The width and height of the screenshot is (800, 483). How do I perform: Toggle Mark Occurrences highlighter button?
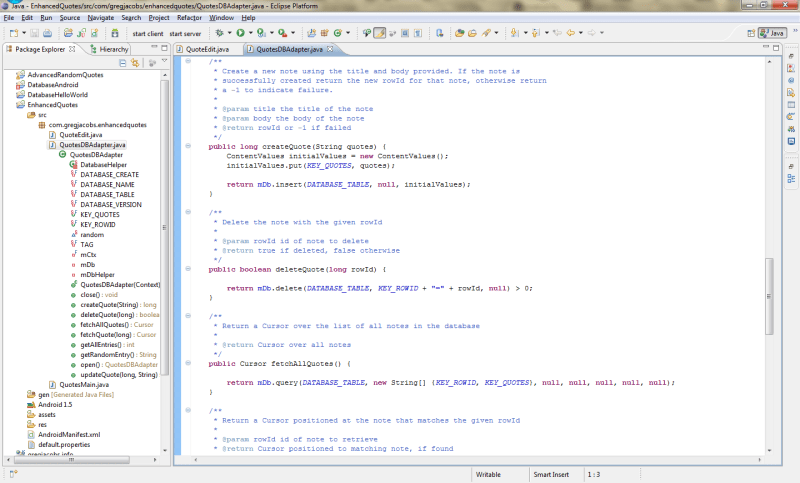[380, 33]
